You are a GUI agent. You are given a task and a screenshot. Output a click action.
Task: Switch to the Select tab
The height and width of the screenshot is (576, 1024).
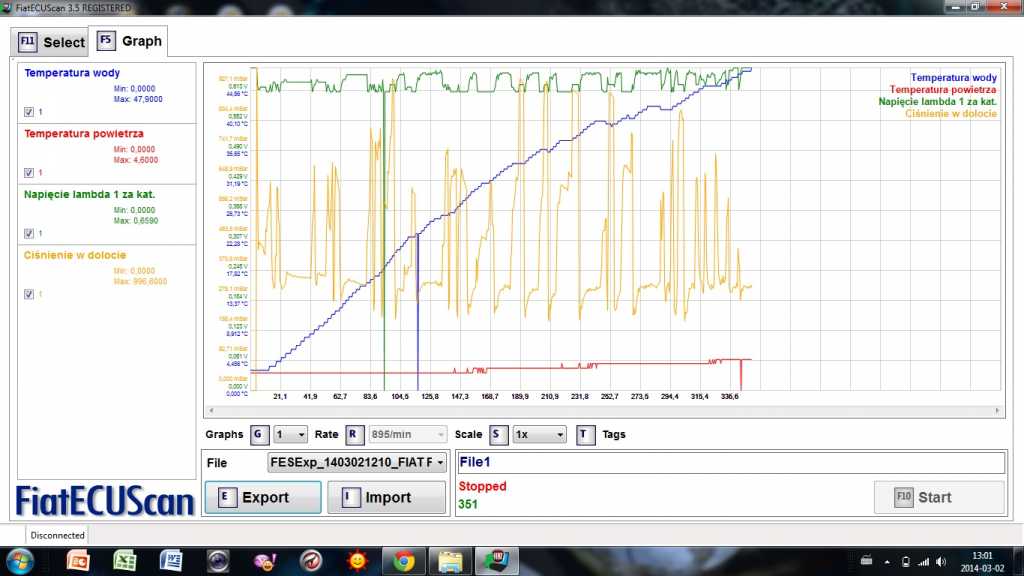pos(52,42)
